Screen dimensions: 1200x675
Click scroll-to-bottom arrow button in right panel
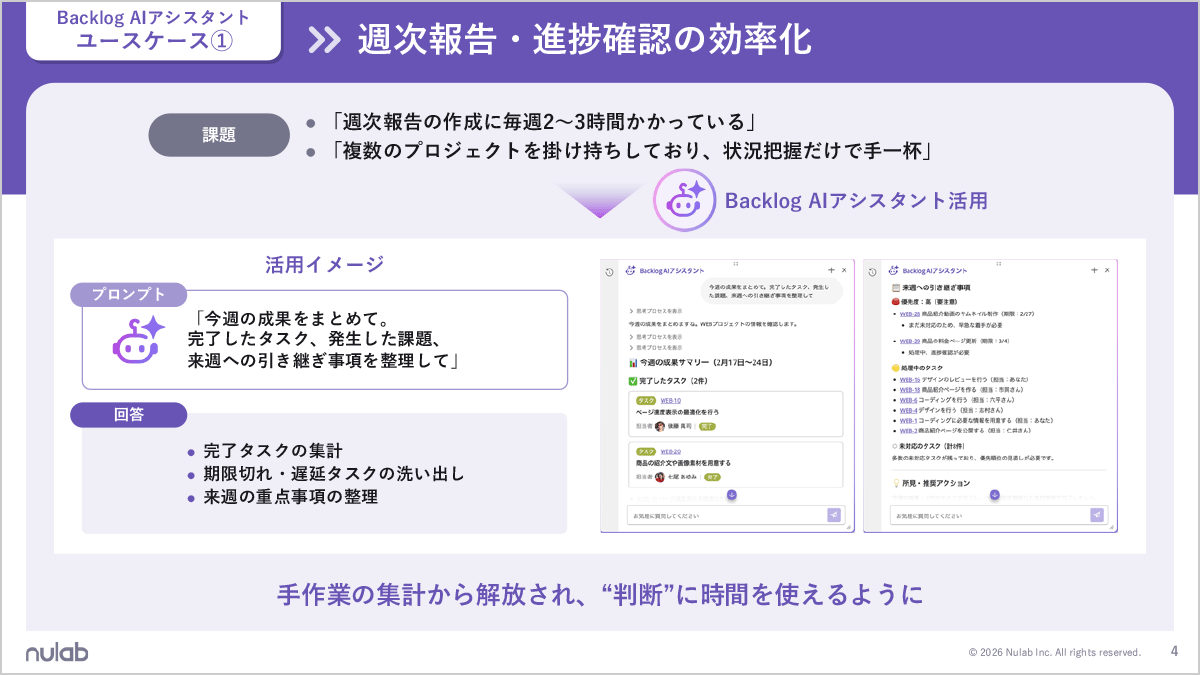pos(995,494)
